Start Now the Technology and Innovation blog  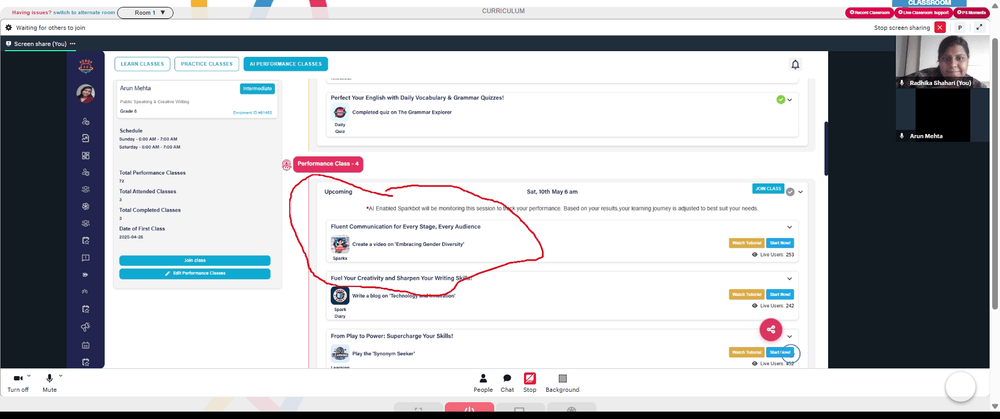(x=780, y=294)
